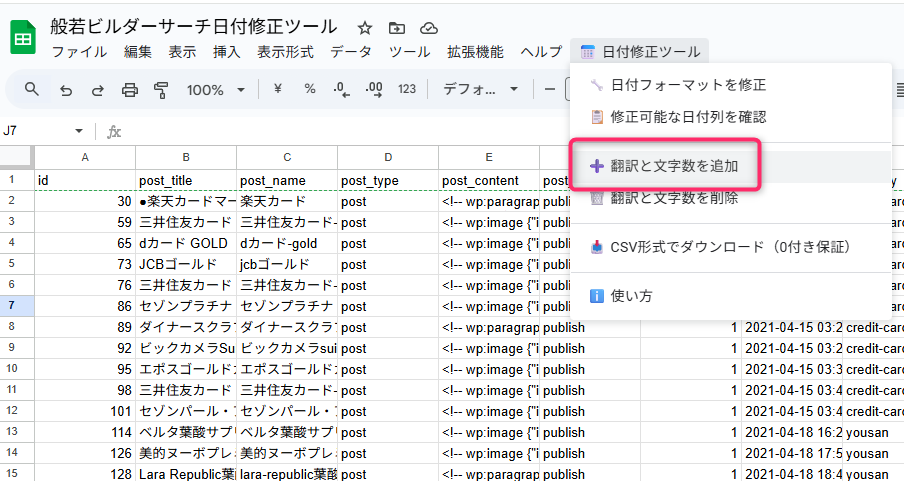904x481 pixels.
Task: Open the search menus magnifier icon
Action: tap(32, 89)
